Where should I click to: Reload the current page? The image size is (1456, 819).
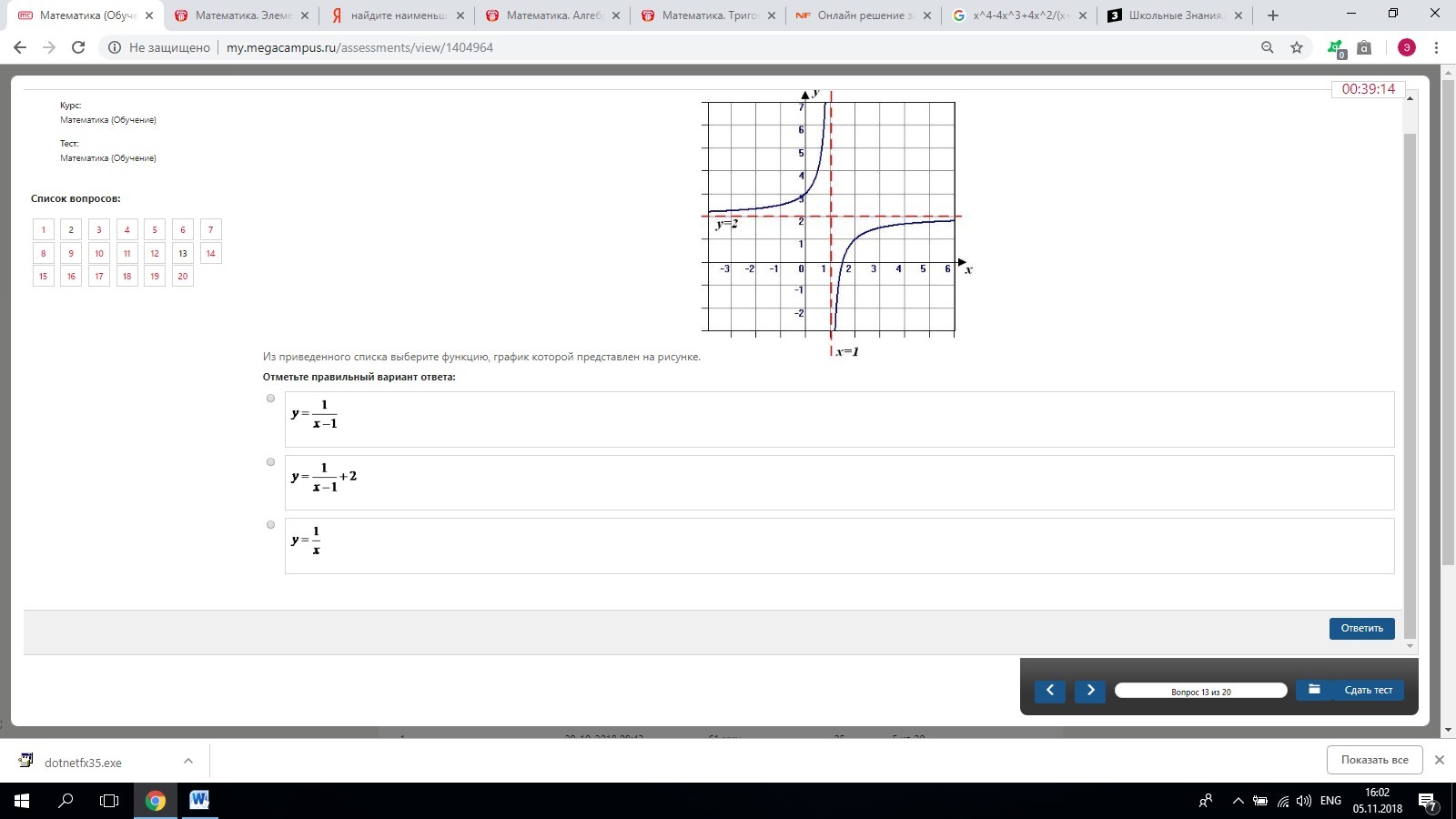[78, 47]
